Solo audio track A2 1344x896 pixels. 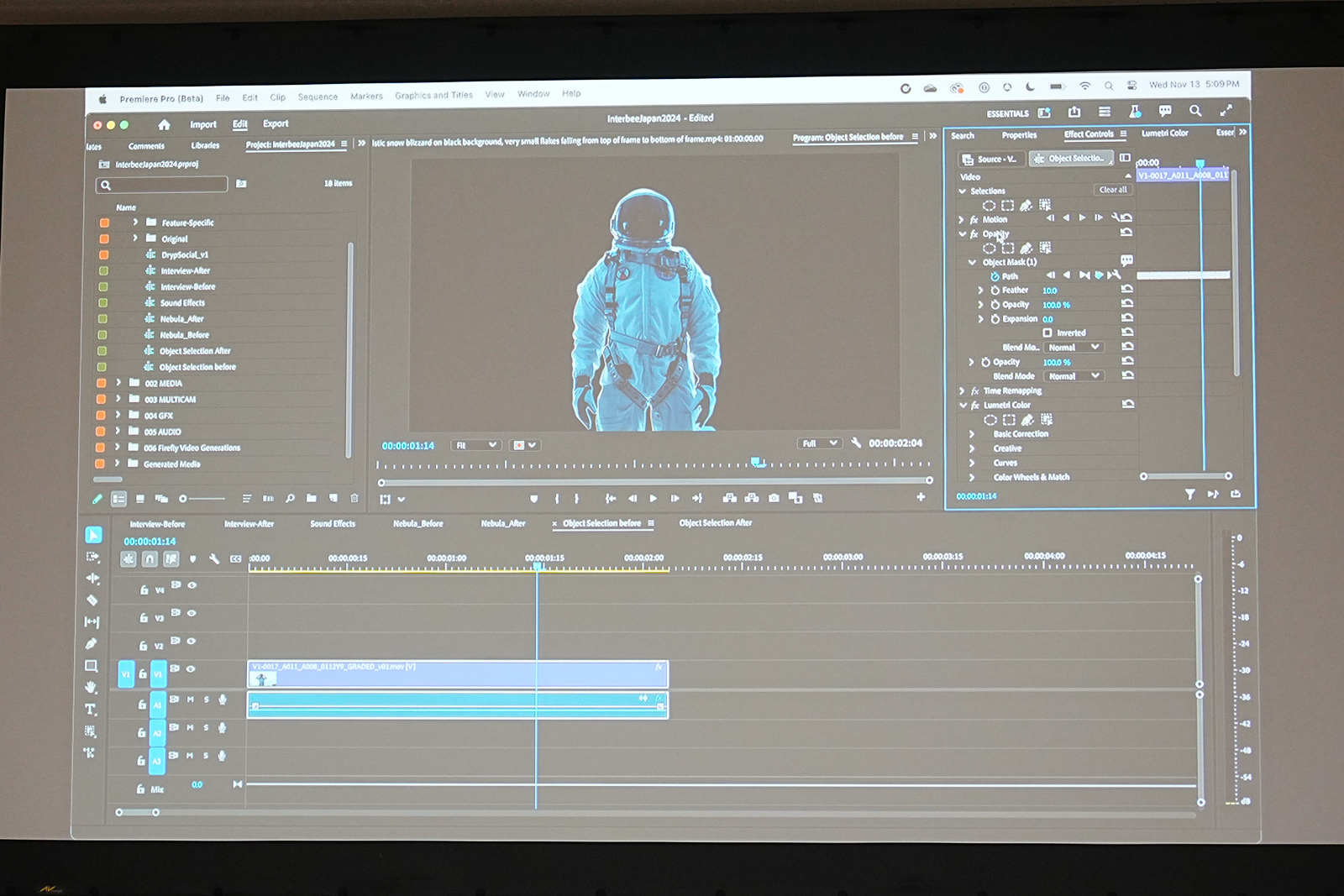pos(206,727)
